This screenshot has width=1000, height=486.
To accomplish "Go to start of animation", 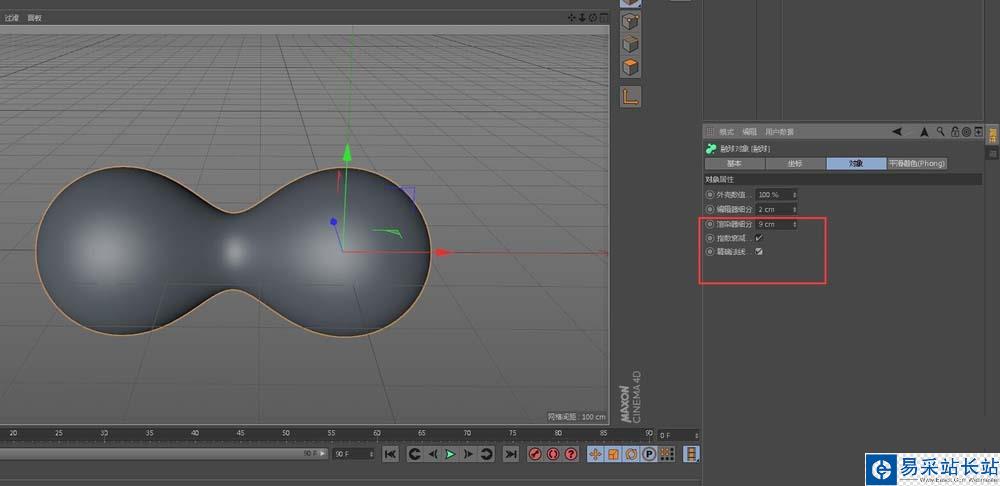I will click(x=390, y=454).
